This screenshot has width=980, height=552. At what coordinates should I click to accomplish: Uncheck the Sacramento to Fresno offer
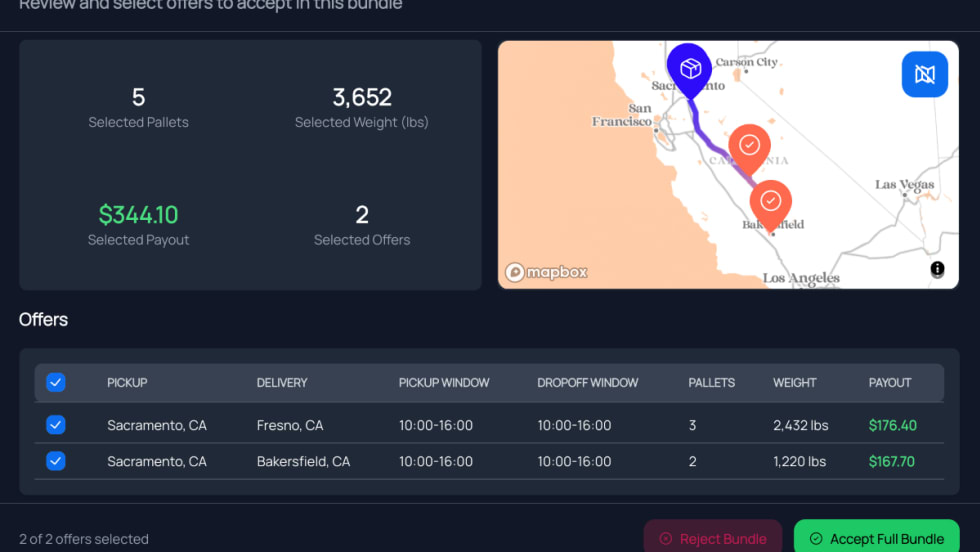56,425
